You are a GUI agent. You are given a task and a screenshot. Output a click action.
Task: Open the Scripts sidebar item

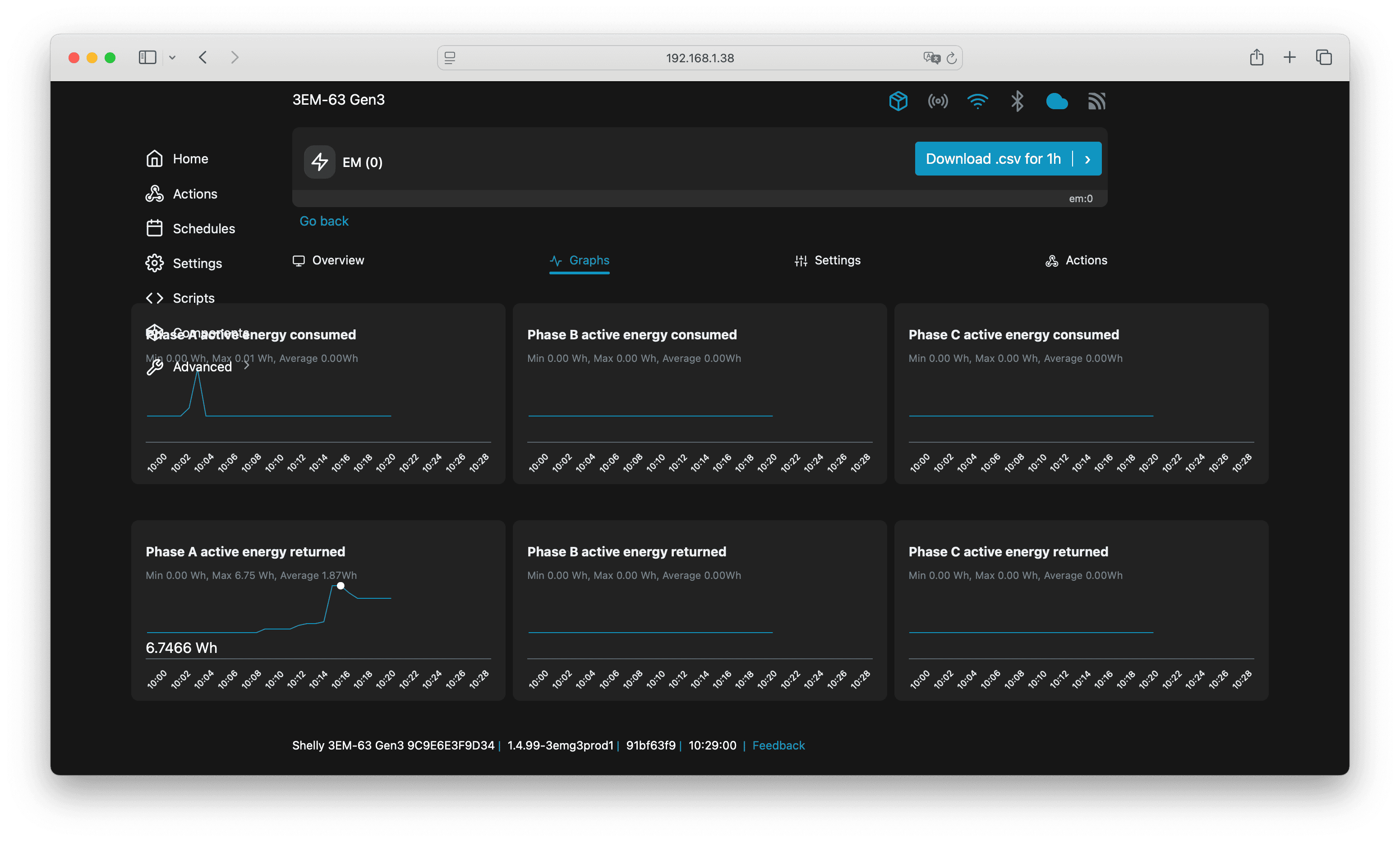coord(180,298)
